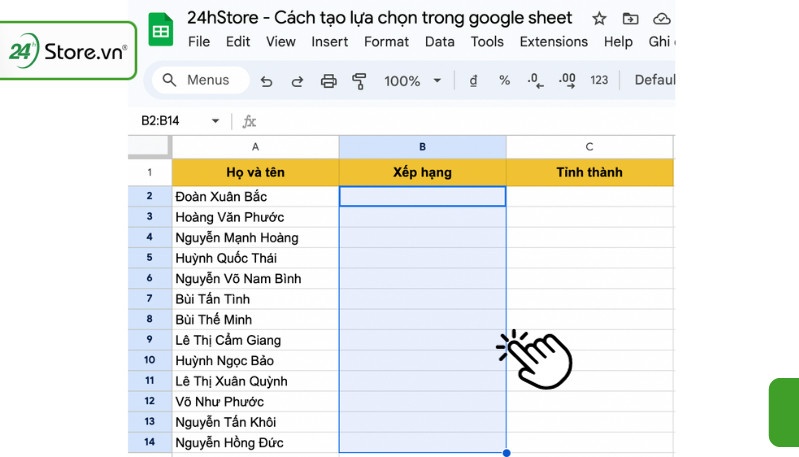Click the 'Xếp hạng' header cell
The width and height of the screenshot is (799, 457).
click(422, 172)
